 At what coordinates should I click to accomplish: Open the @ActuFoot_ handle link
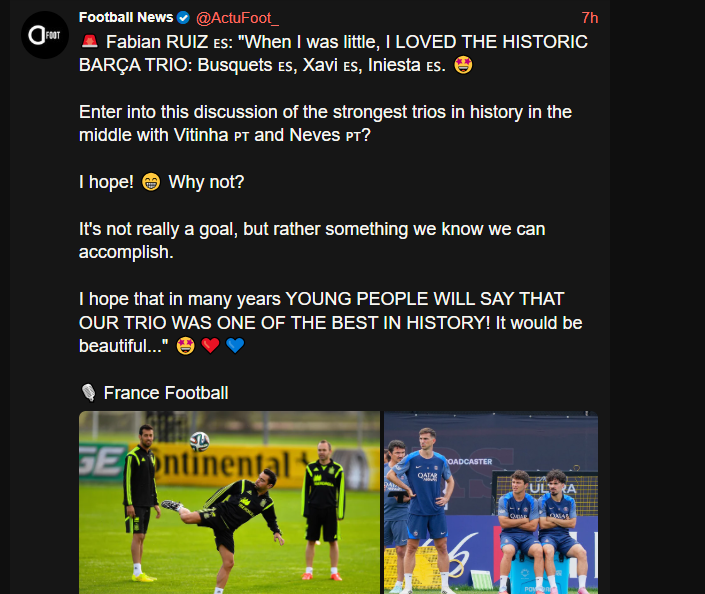(237, 18)
